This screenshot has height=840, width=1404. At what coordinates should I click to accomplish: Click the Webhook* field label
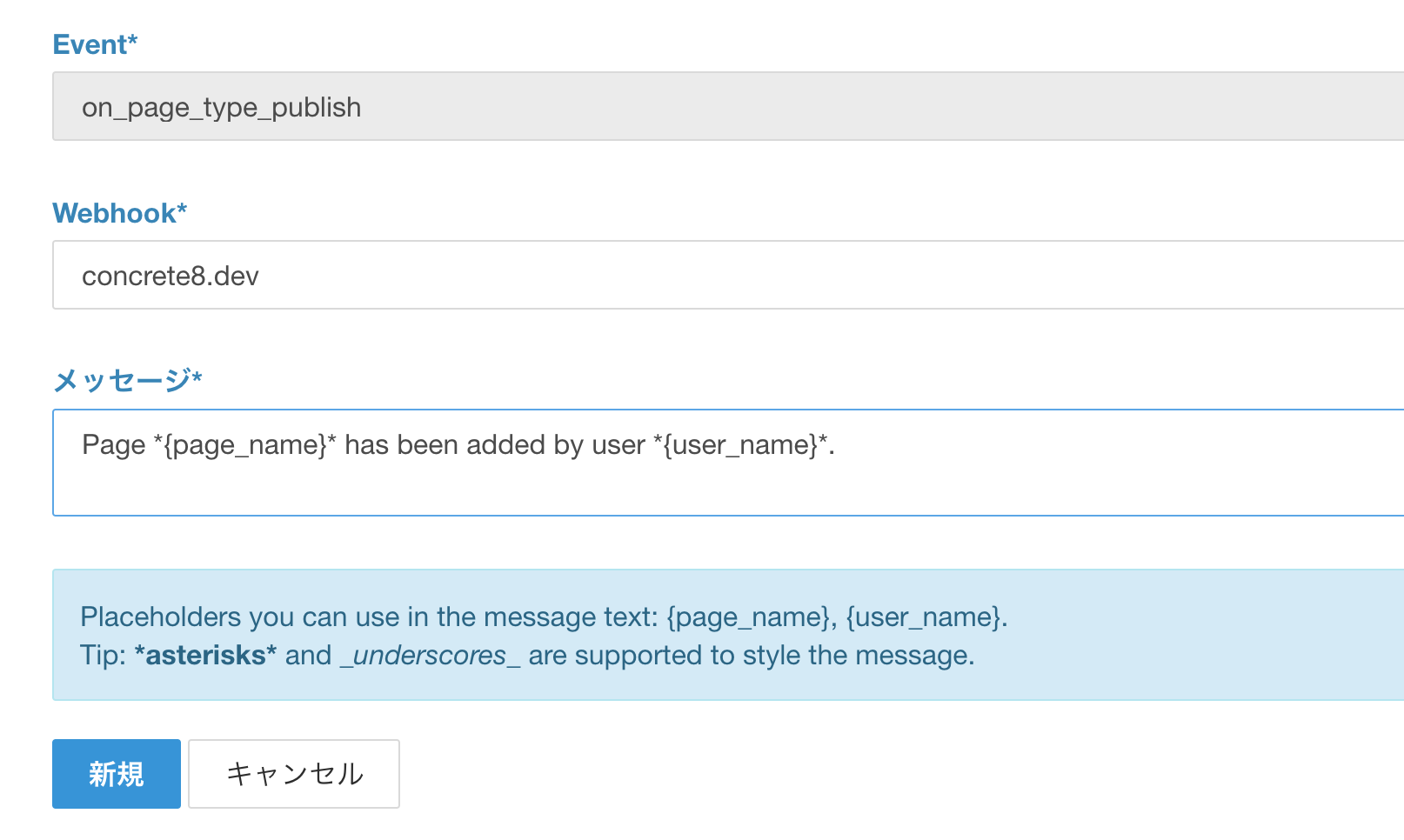pyautogui.click(x=120, y=213)
